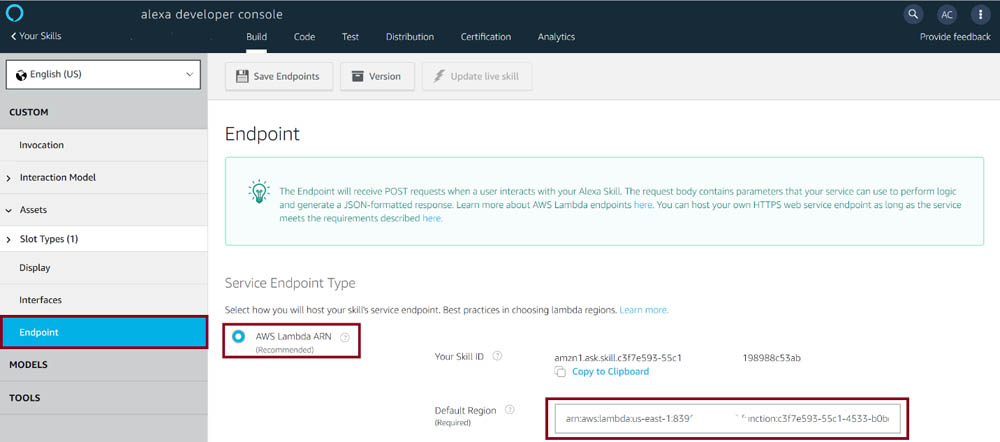Click the Update live skill button
This screenshot has height=442, width=1000.
click(x=477, y=77)
